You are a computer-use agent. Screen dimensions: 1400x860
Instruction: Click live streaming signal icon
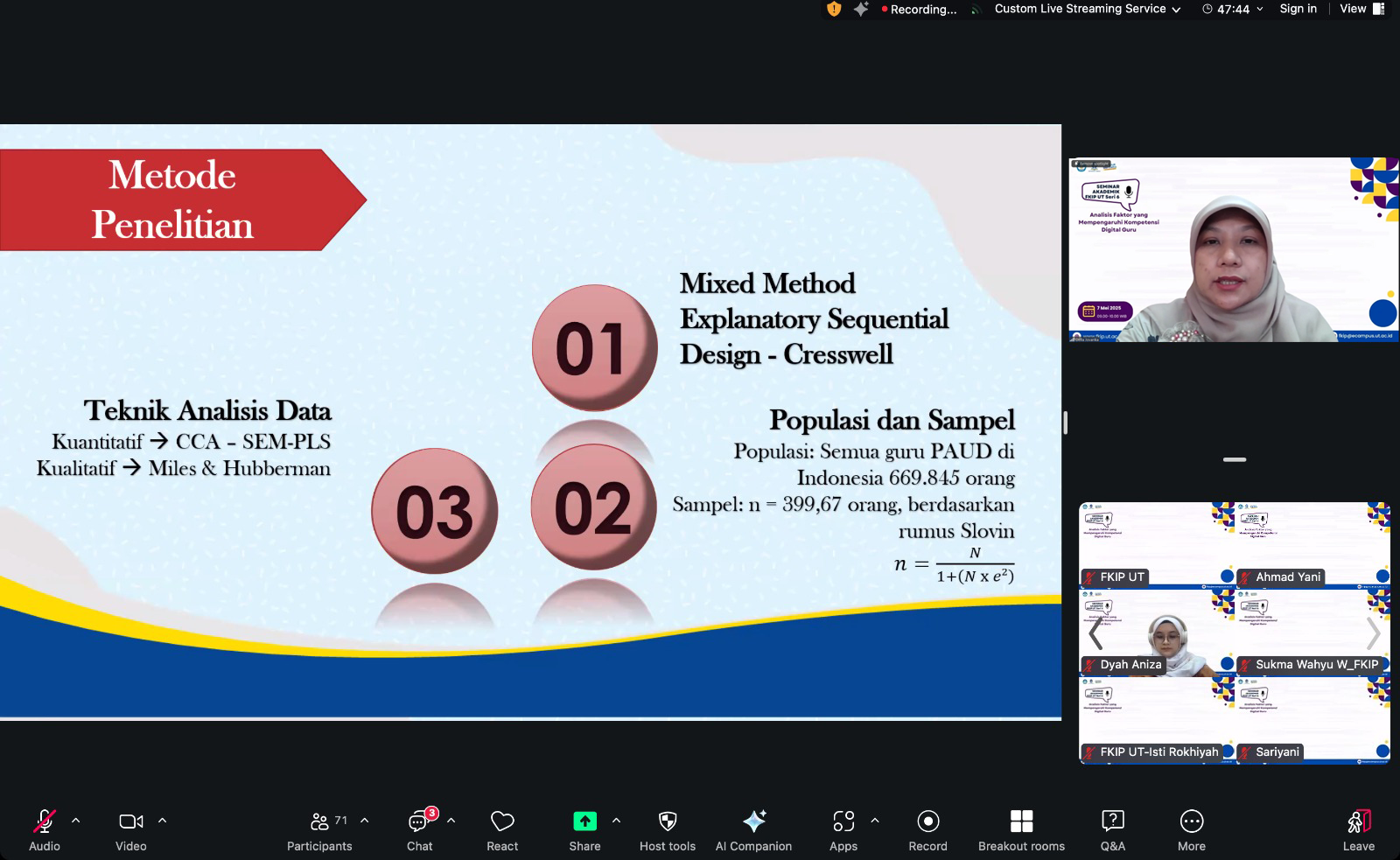tap(976, 10)
